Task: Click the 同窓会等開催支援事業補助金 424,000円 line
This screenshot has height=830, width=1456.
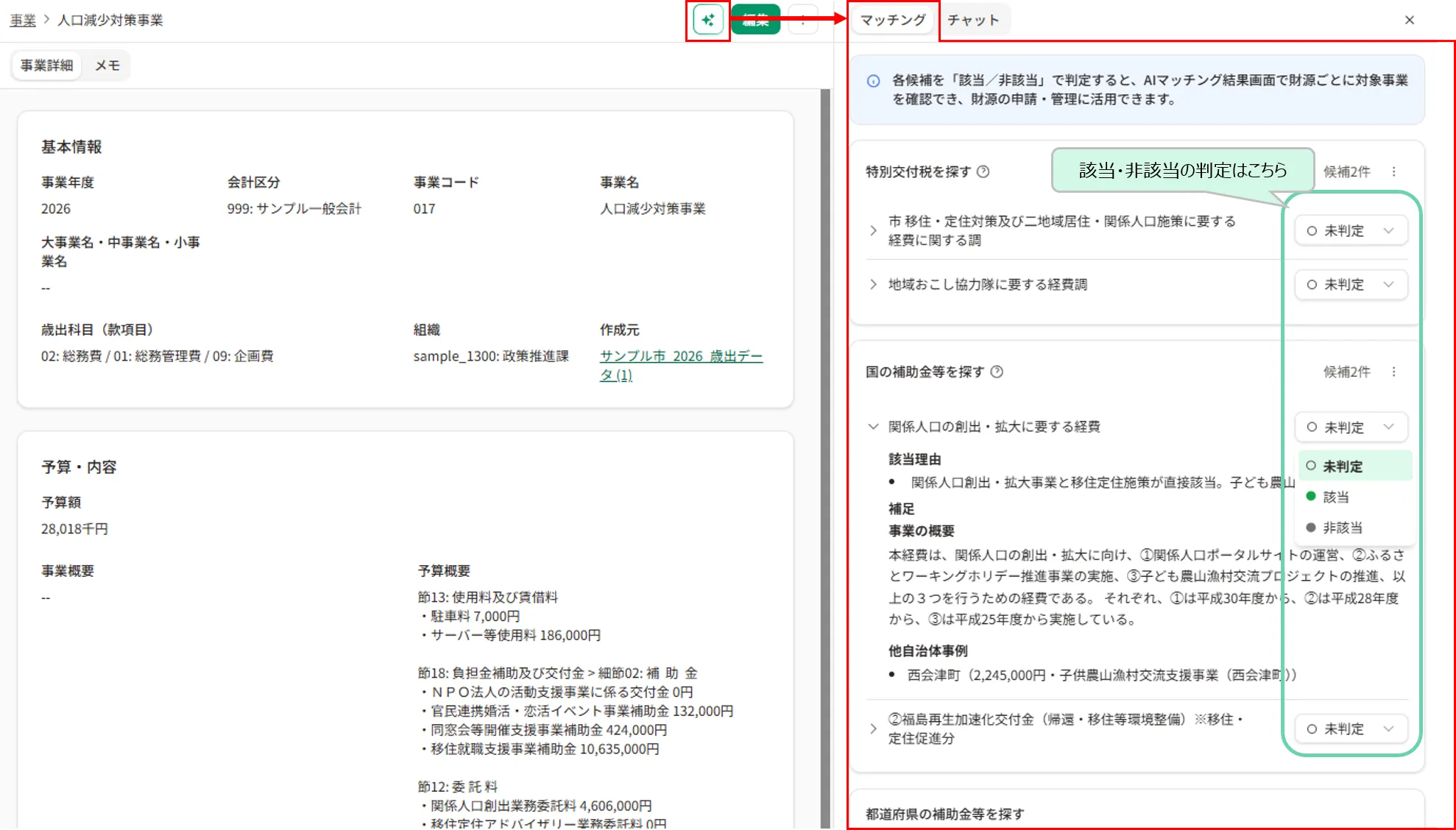Action: point(543,730)
